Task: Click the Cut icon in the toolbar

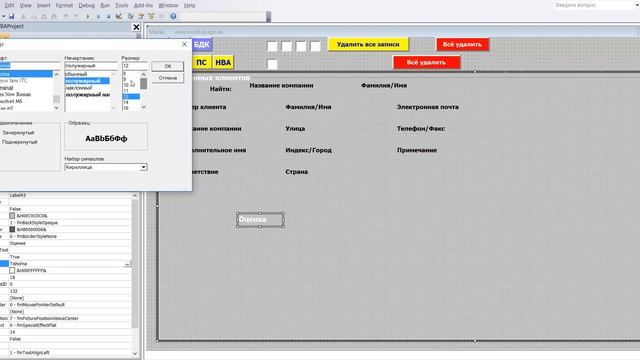Action: coord(23,16)
